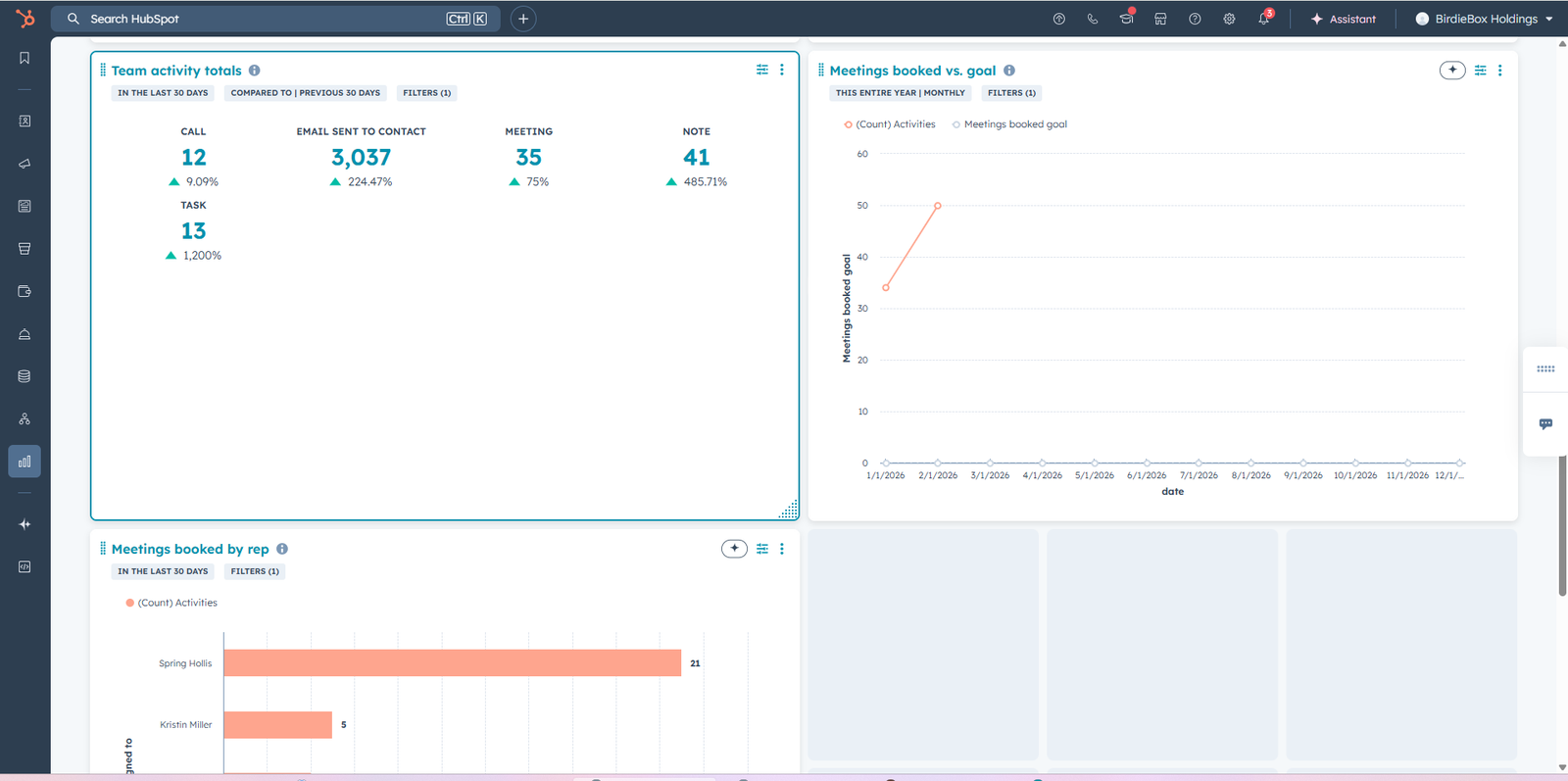Open the BirdieBox Holdings account dropdown
Image resolution: width=1568 pixels, height=781 pixels.
(x=1484, y=19)
